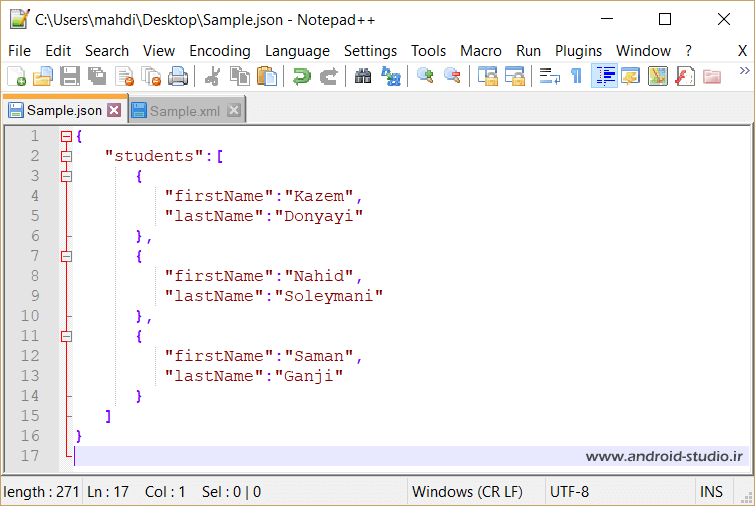Collapse the fold marker on line 1
The height and width of the screenshot is (506, 755).
coord(66,137)
